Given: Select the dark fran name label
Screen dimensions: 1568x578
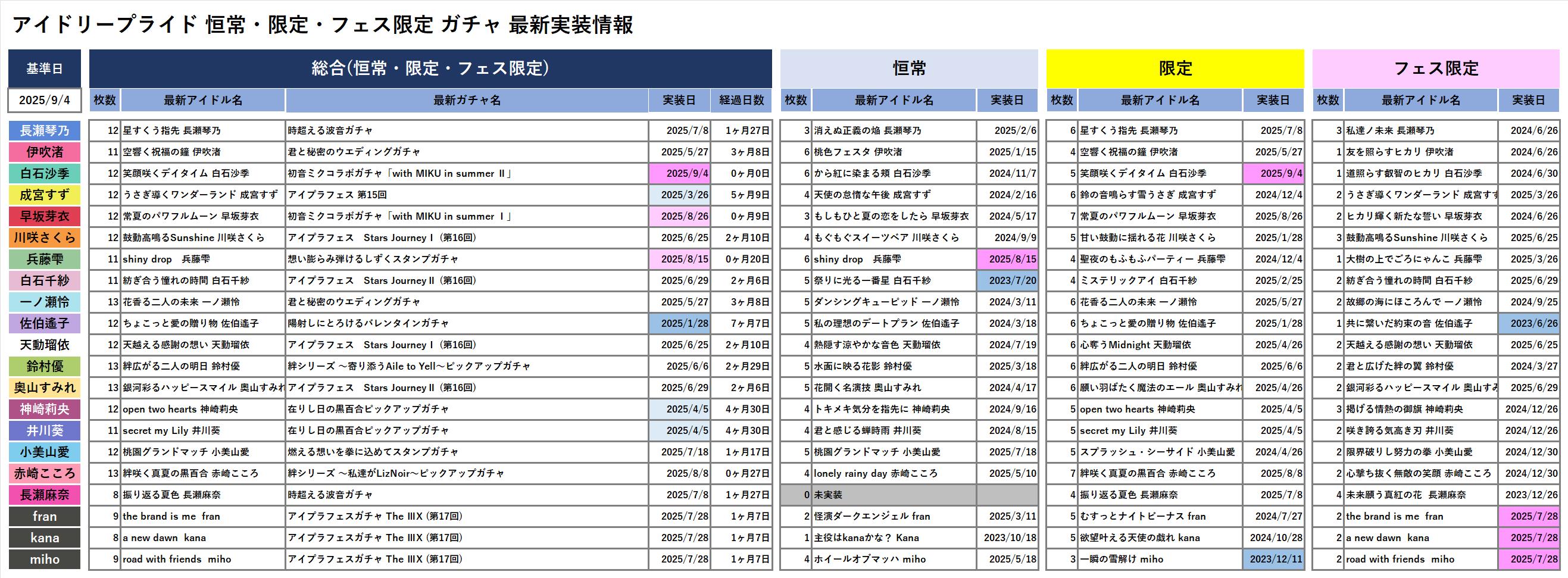Looking at the screenshot, I should [x=45, y=517].
